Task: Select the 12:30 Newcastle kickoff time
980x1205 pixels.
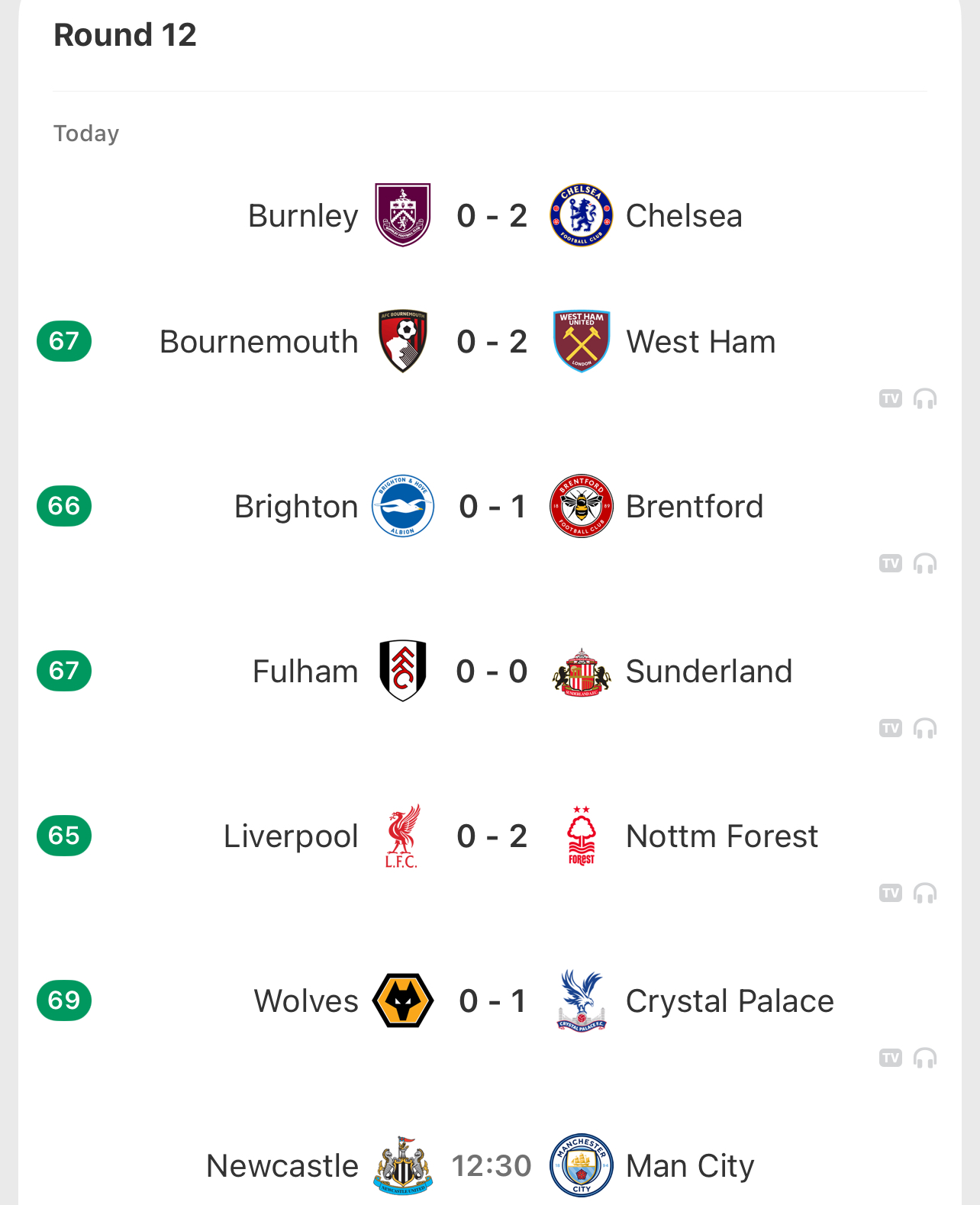Action: point(492,1166)
